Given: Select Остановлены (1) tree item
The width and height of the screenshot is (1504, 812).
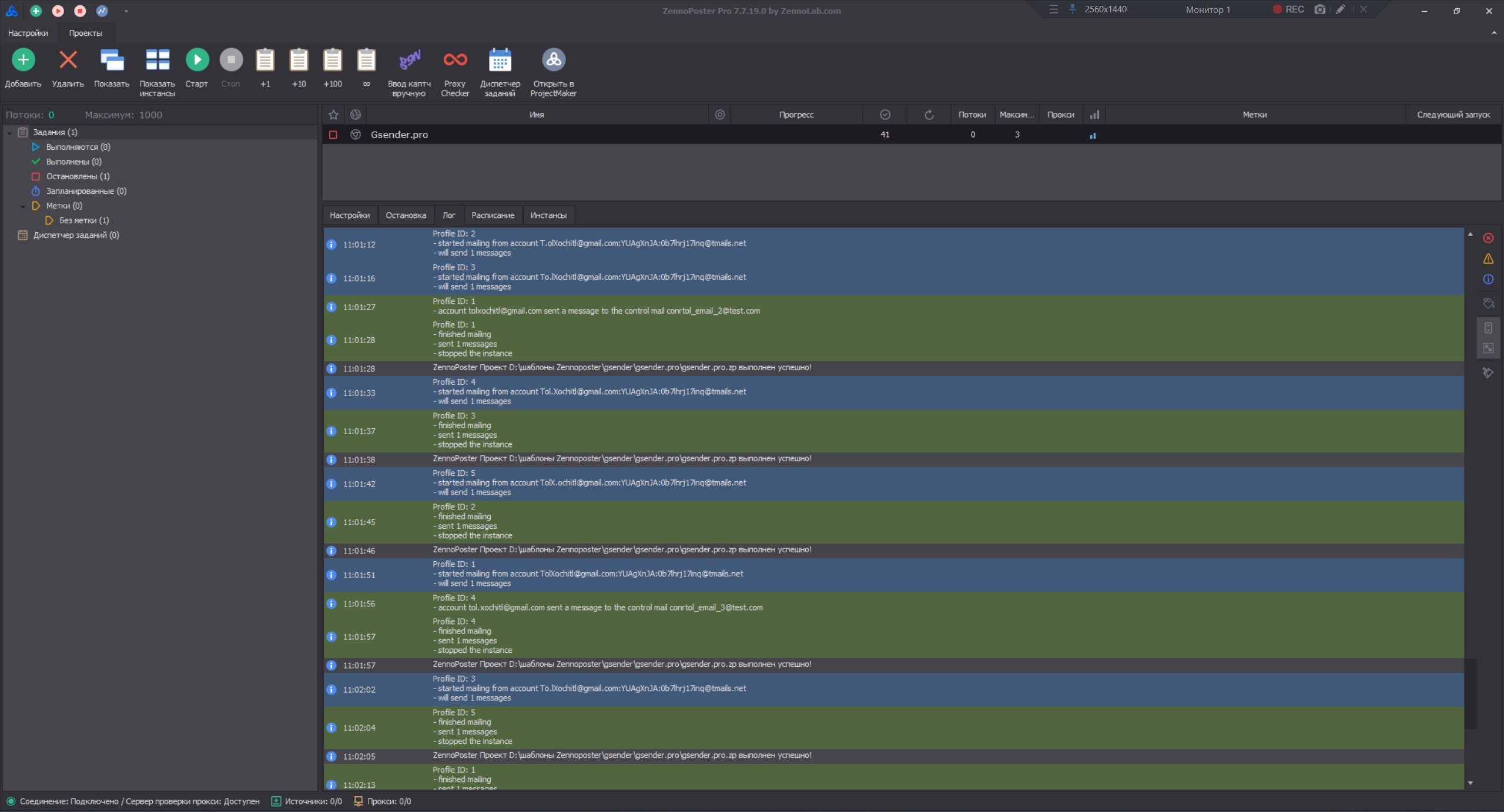Looking at the screenshot, I should (78, 176).
